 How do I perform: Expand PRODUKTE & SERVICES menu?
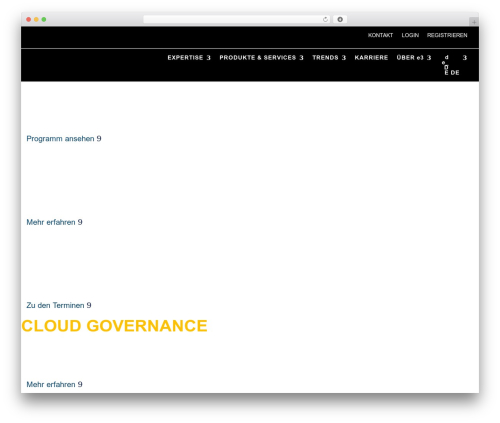[x=261, y=58]
